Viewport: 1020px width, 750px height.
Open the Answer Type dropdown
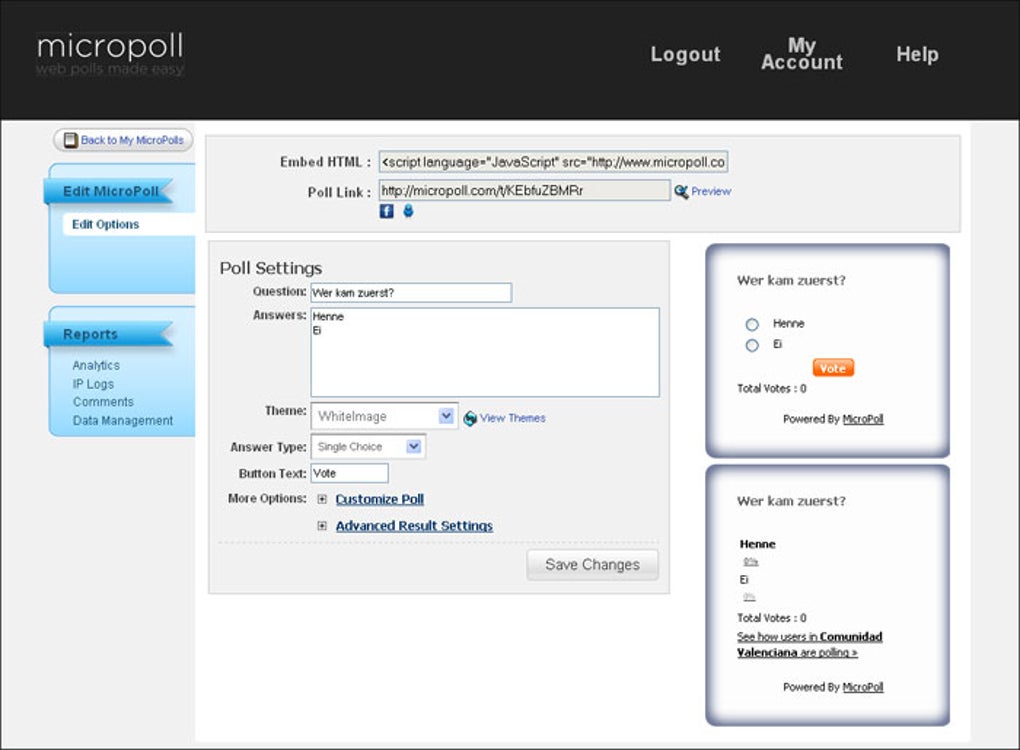pyautogui.click(x=368, y=447)
